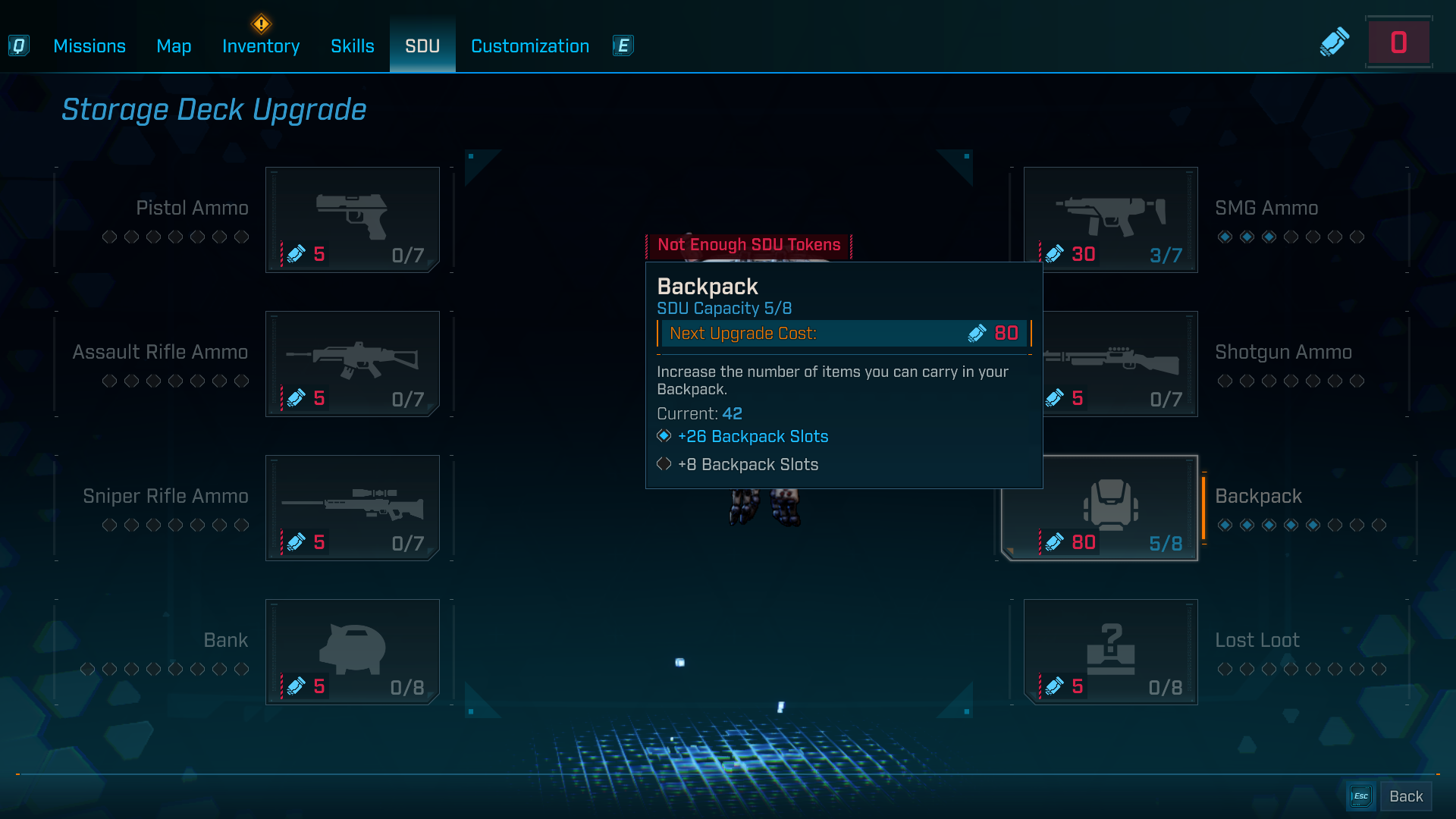Click the Sniper Rifle Ammo upgrade icon

[x=352, y=508]
